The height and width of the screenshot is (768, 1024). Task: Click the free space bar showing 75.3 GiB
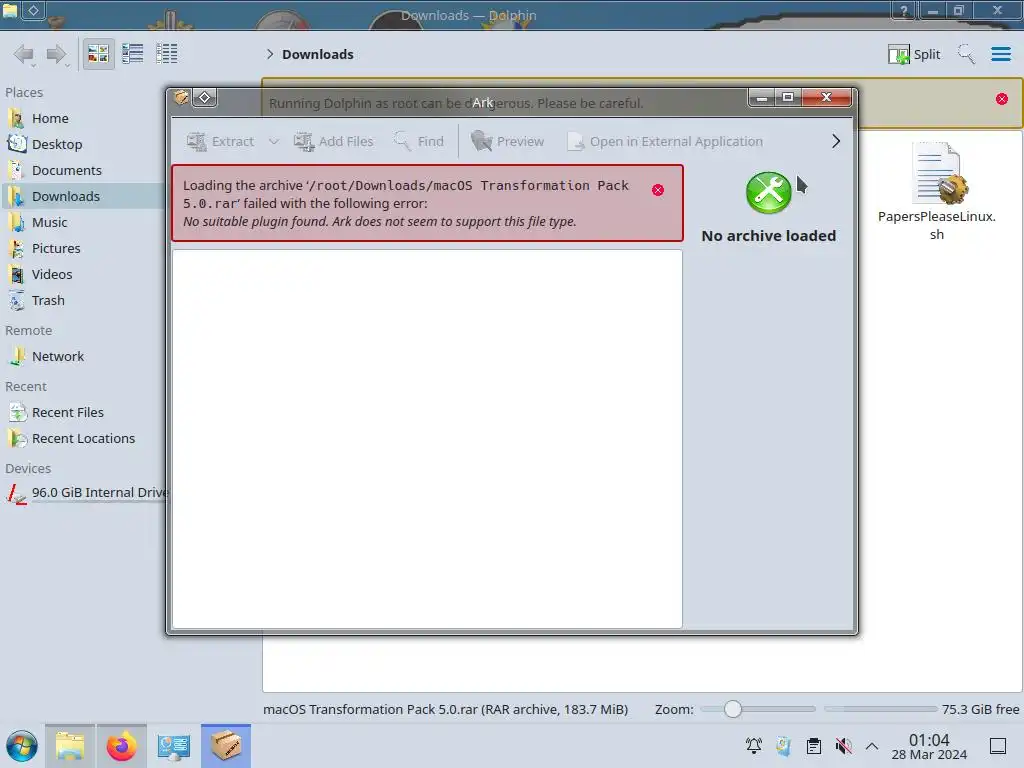coord(880,709)
